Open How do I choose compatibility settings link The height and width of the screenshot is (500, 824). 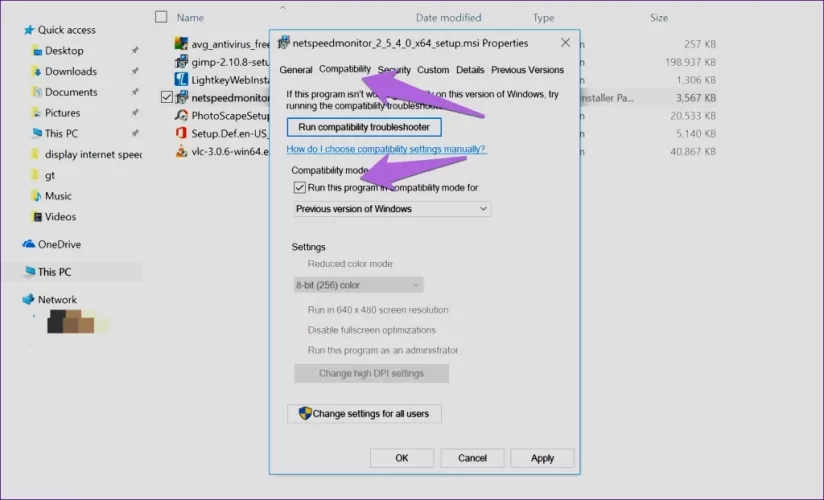pos(386,149)
